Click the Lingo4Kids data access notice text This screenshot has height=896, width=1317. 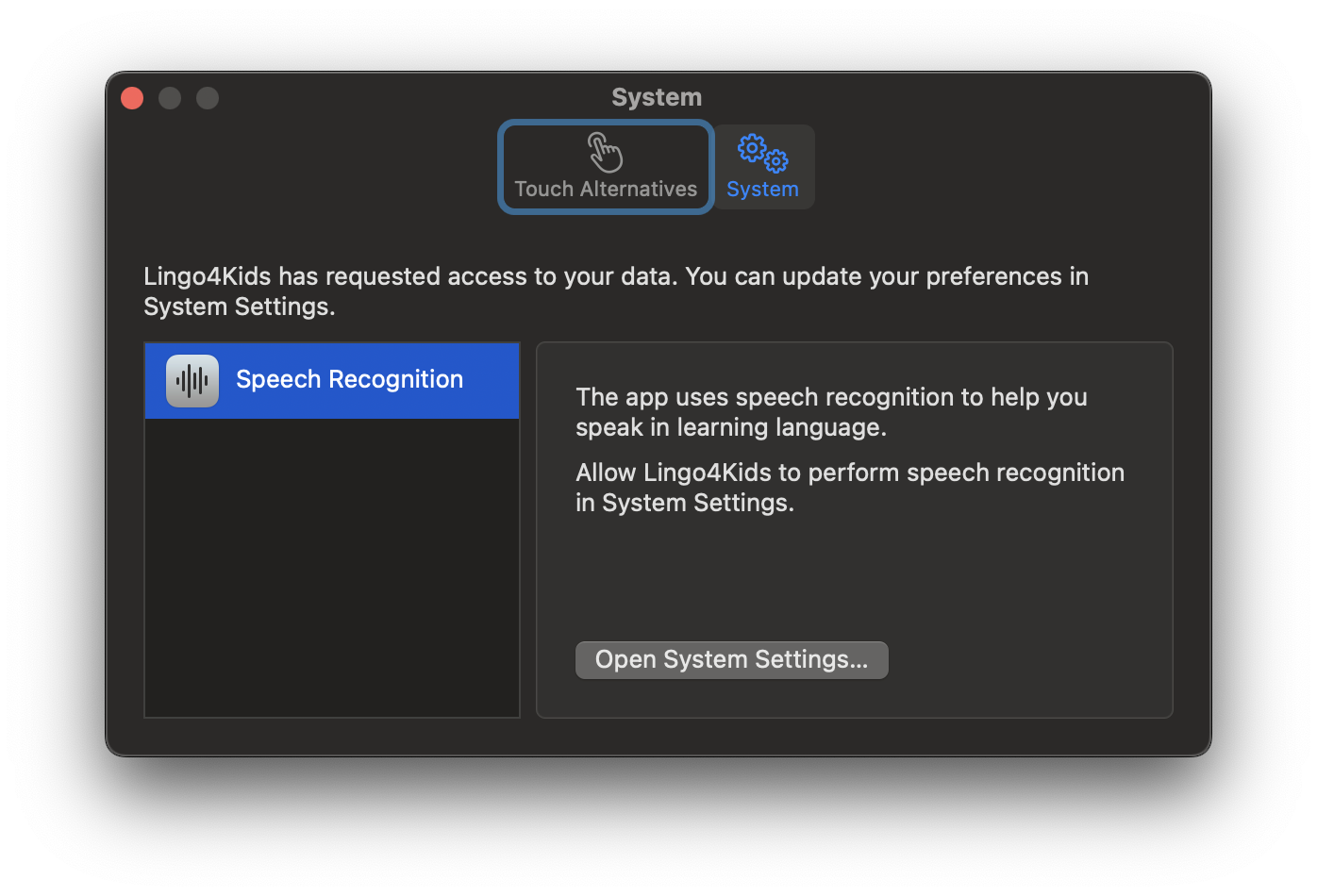(x=616, y=291)
